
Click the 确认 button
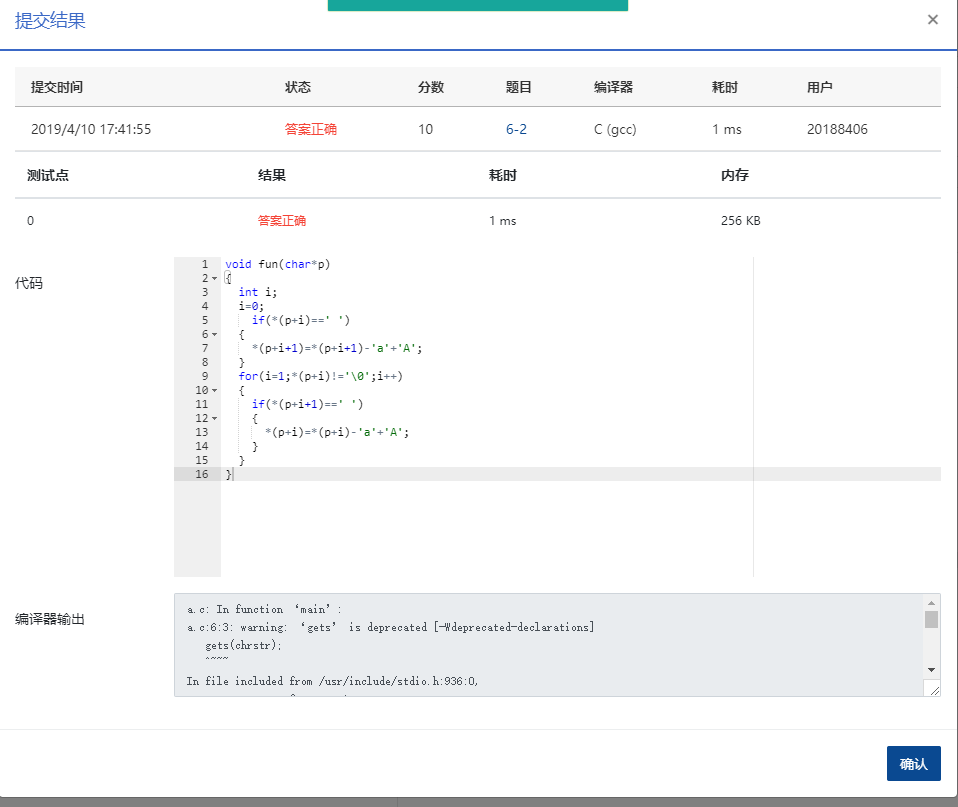[x=913, y=764]
